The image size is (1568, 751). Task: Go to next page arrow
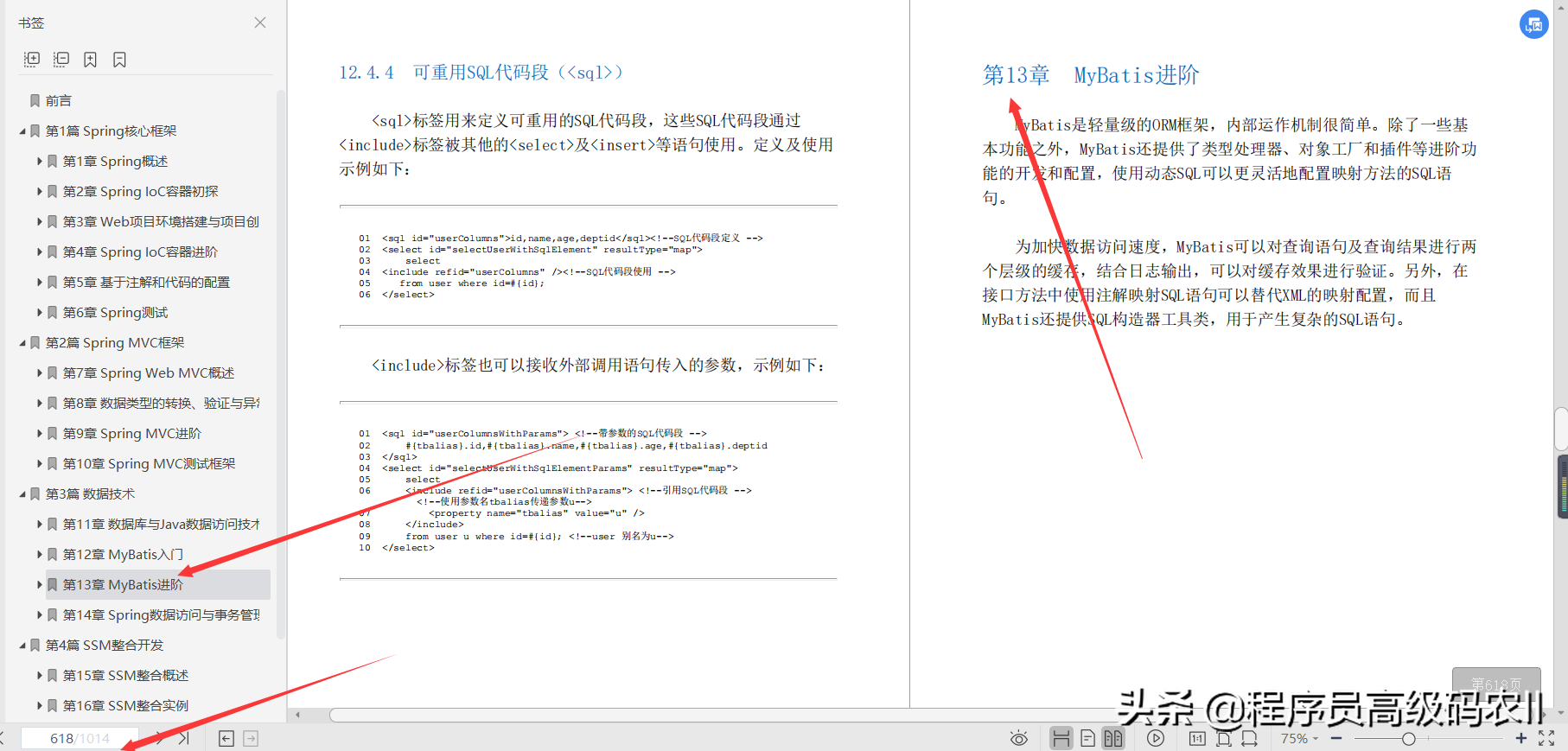[x=159, y=738]
